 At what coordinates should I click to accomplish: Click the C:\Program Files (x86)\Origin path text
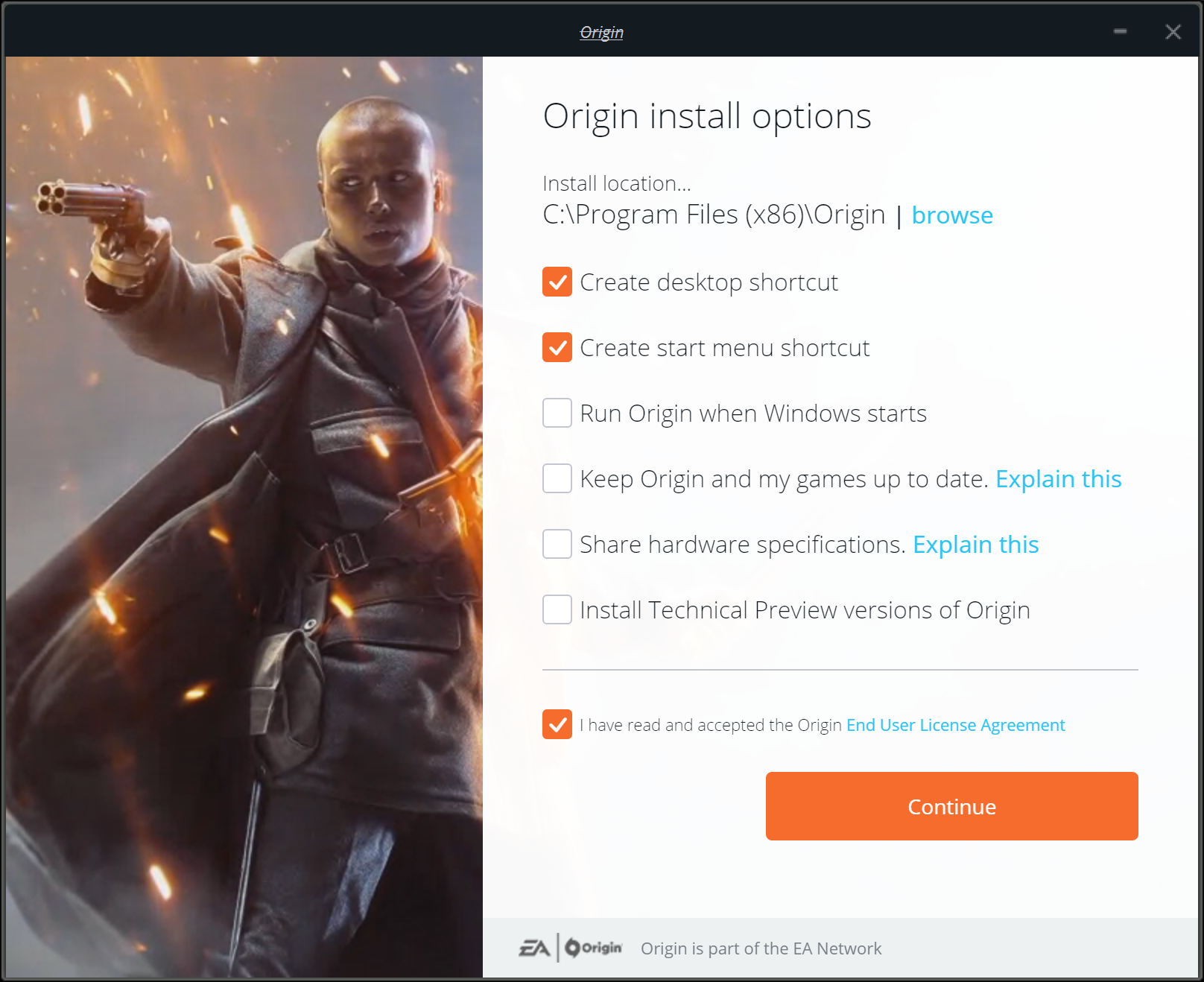713,215
